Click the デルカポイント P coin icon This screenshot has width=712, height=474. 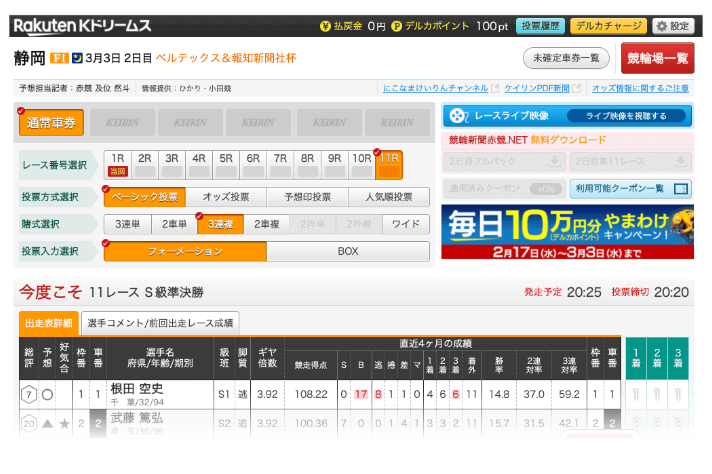[x=396, y=26]
